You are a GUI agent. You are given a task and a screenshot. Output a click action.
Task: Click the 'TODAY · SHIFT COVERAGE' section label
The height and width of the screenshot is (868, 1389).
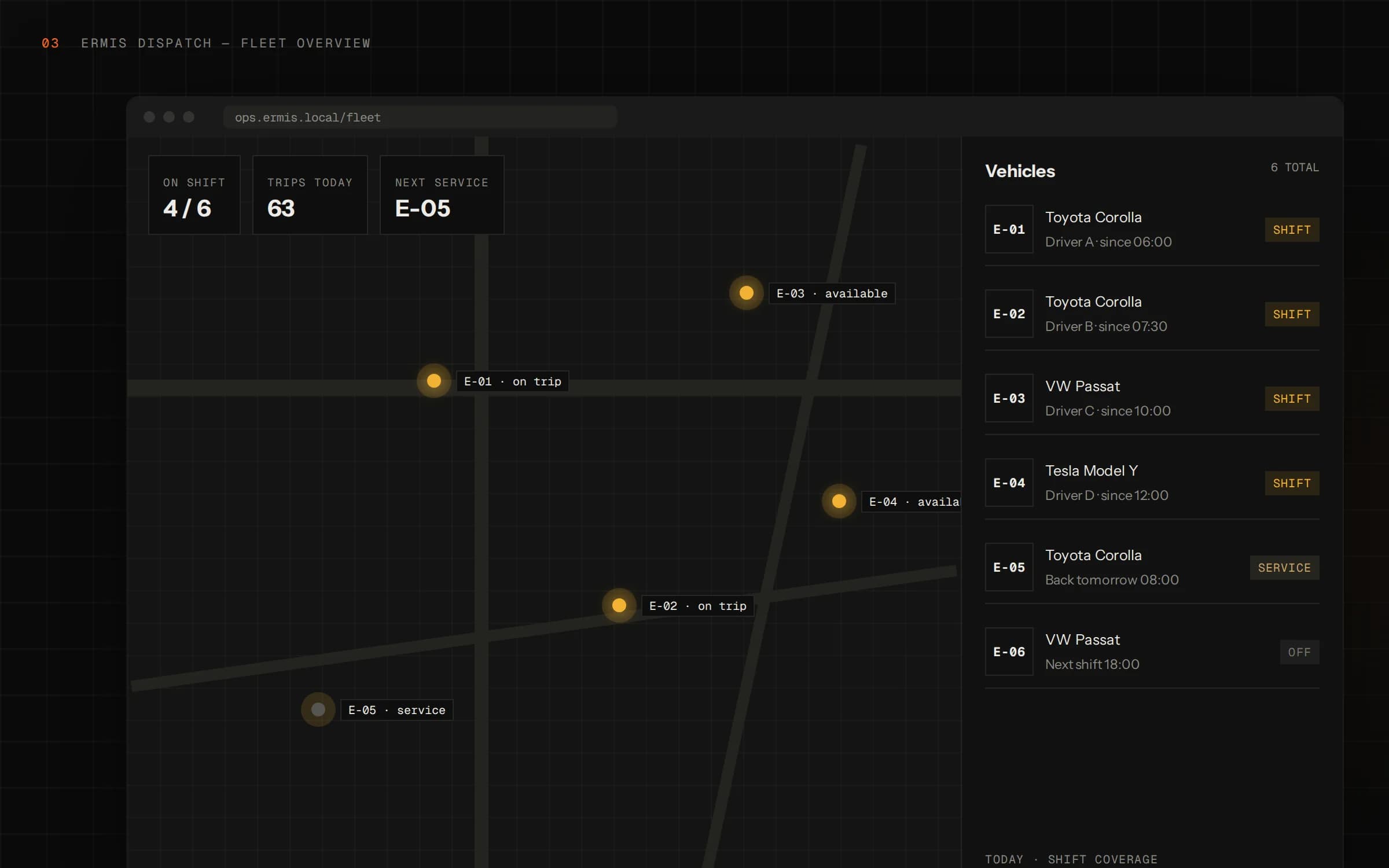[1071, 859]
